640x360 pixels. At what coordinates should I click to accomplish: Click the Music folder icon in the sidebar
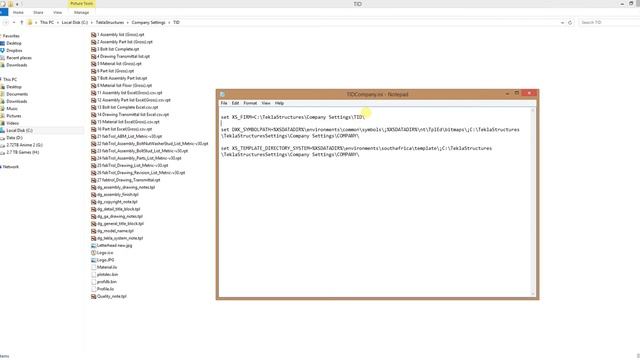2,109
